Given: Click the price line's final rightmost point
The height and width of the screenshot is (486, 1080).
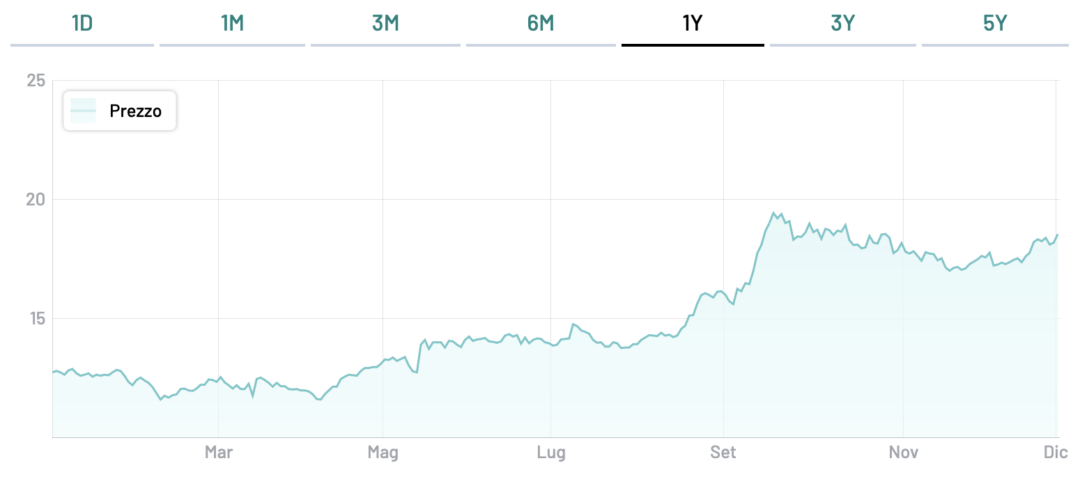Looking at the screenshot, I should point(1057,235).
